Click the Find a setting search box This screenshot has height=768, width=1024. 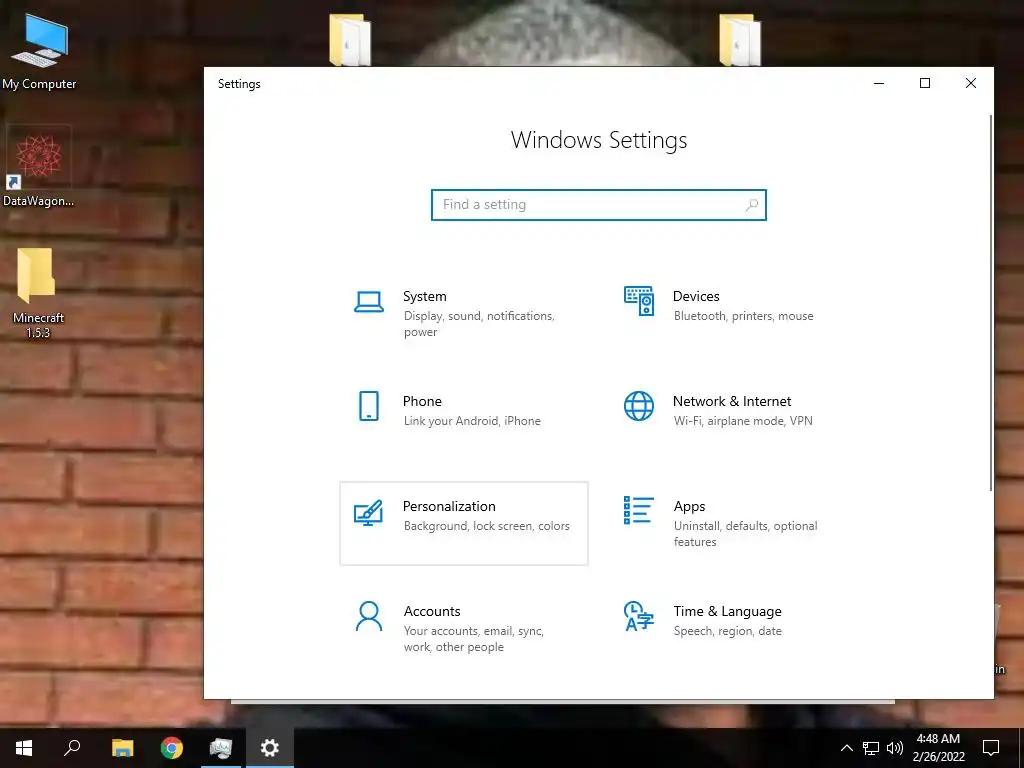[x=599, y=205]
